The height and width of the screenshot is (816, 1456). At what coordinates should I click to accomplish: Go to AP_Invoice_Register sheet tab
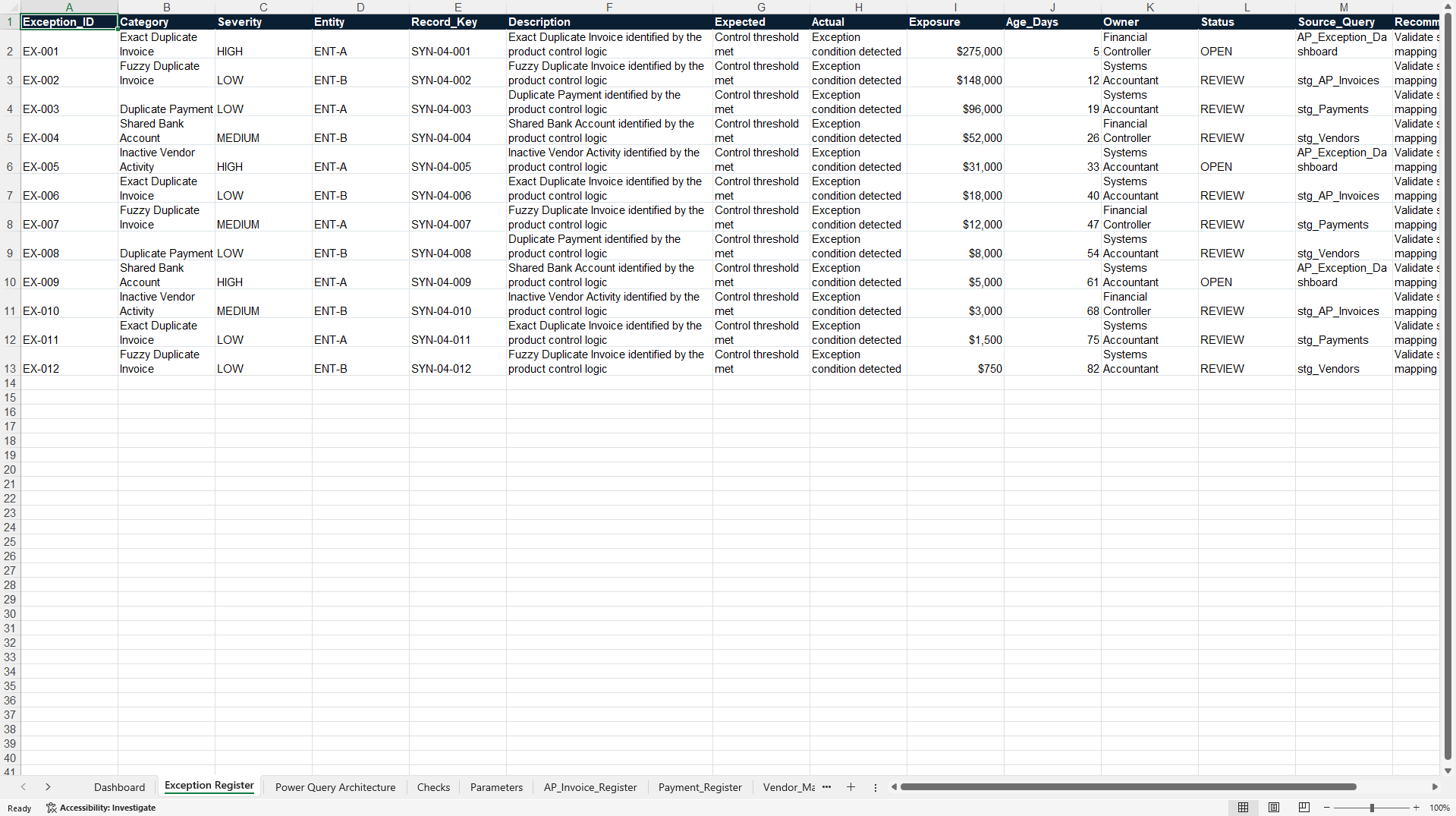(590, 787)
